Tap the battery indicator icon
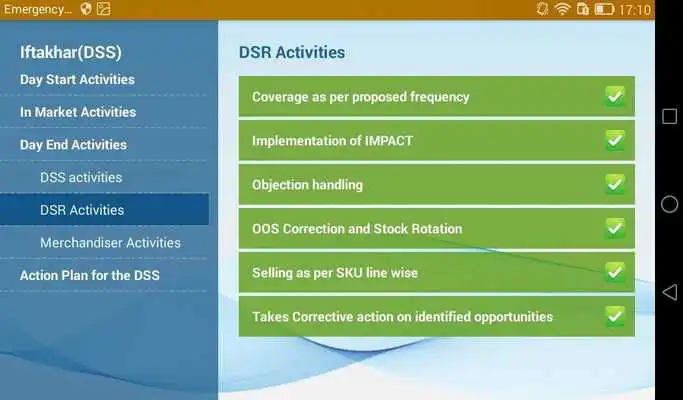The image size is (683, 400). [604, 9]
